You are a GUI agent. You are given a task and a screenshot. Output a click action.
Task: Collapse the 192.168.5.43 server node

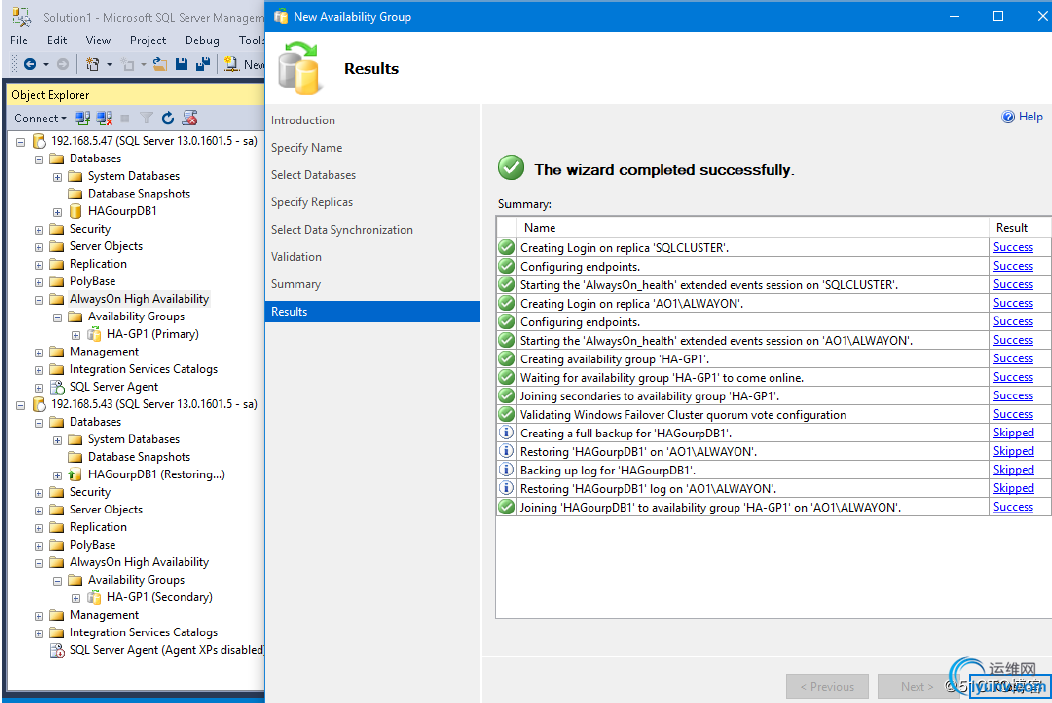(21, 405)
